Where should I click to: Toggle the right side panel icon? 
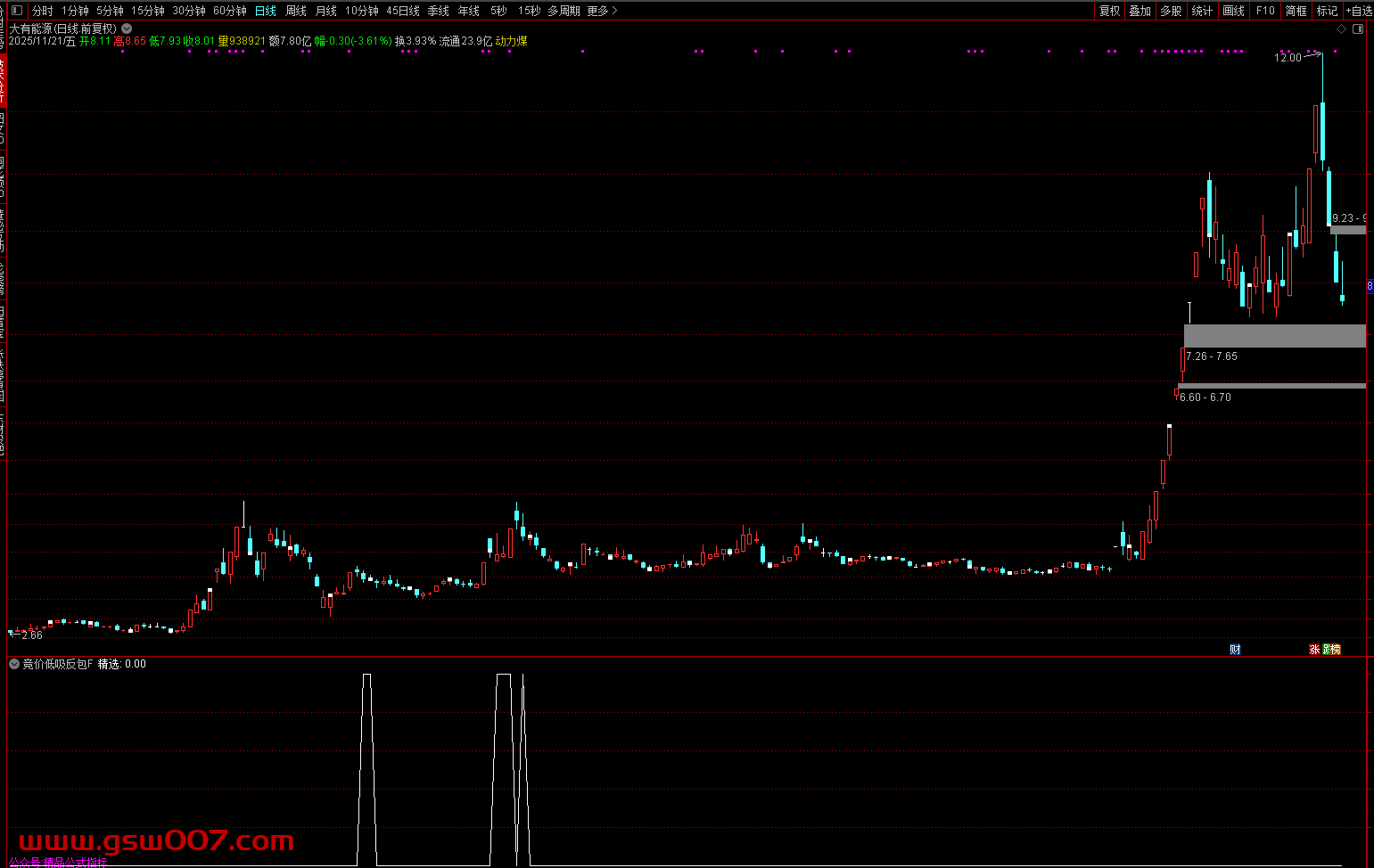(1358, 29)
